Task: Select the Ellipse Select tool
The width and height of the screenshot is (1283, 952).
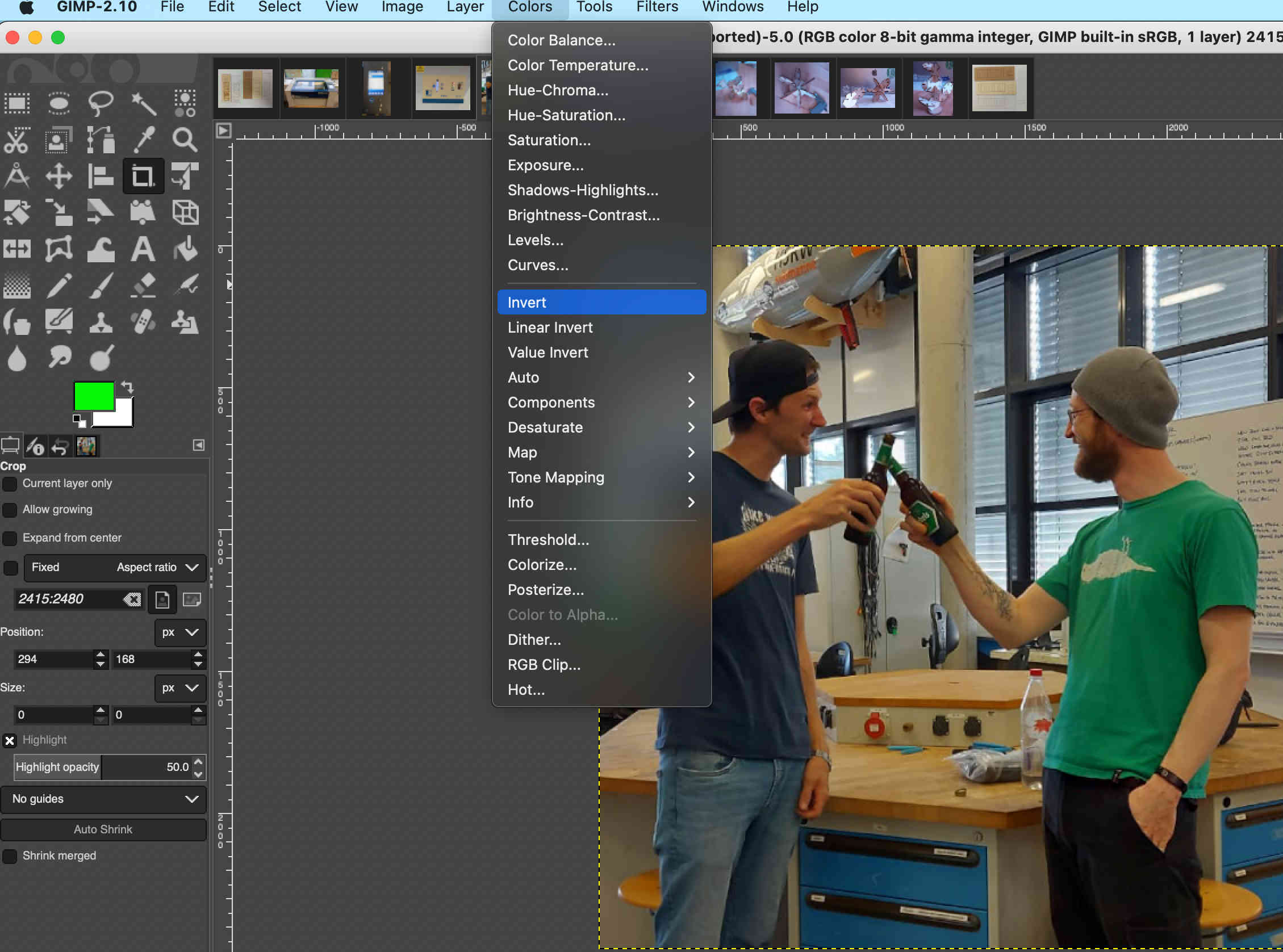Action: 59,103
